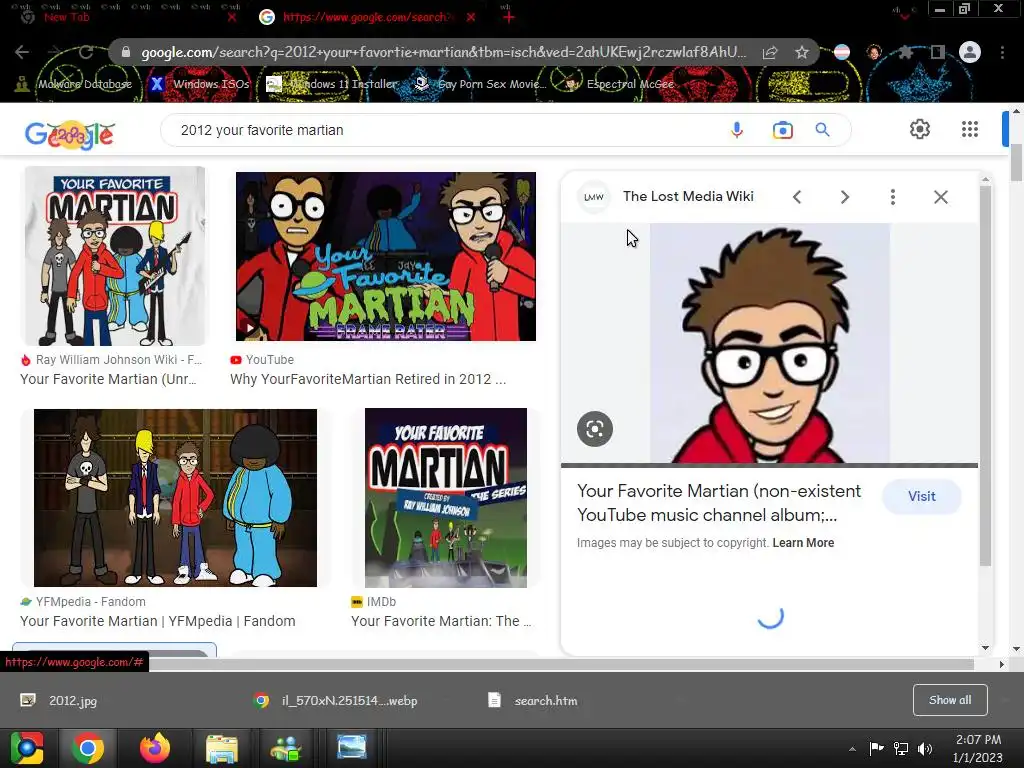Open the Learn More copyright link
The image size is (1024, 768).
(803, 543)
